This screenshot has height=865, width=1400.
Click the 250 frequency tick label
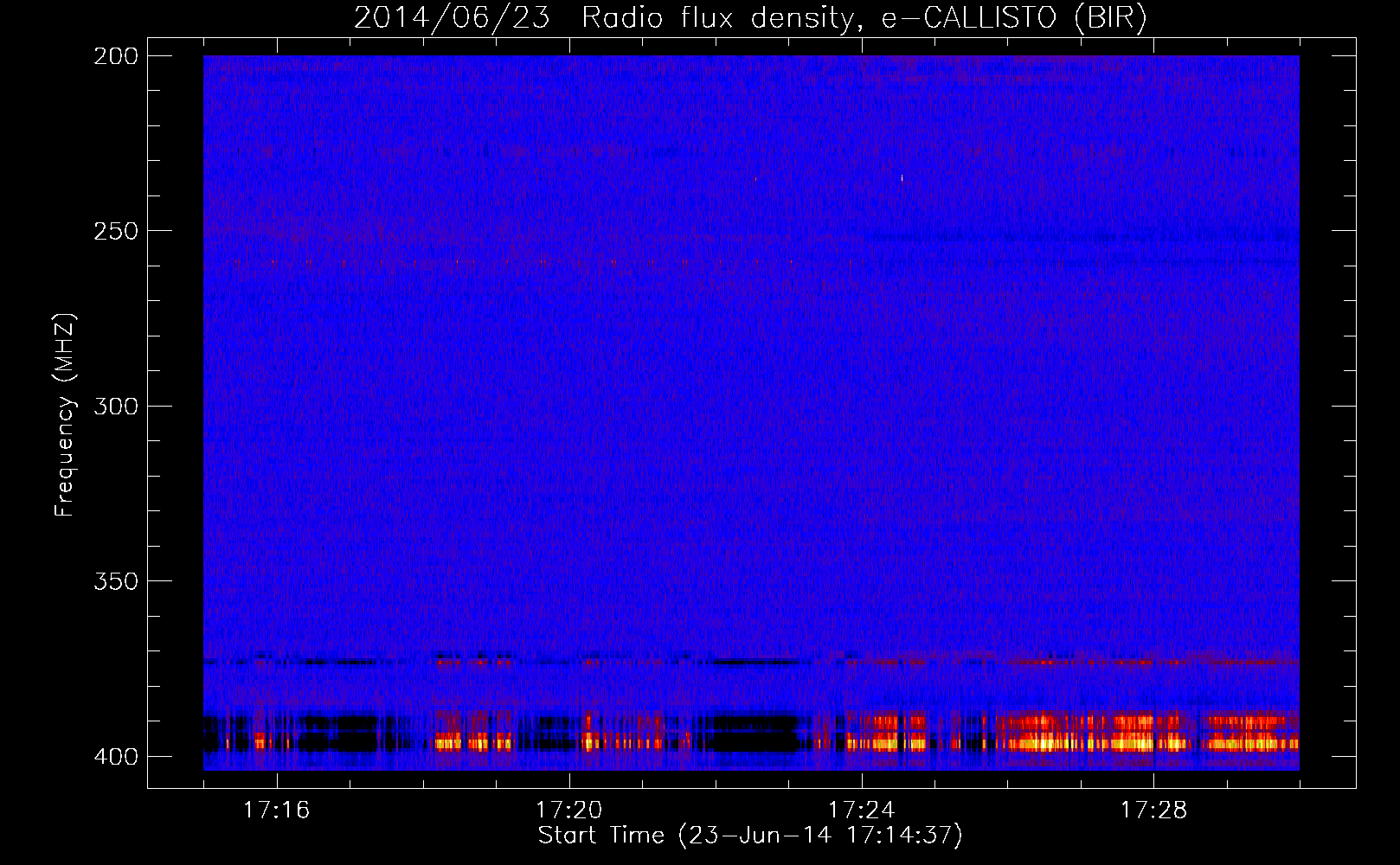(x=115, y=231)
